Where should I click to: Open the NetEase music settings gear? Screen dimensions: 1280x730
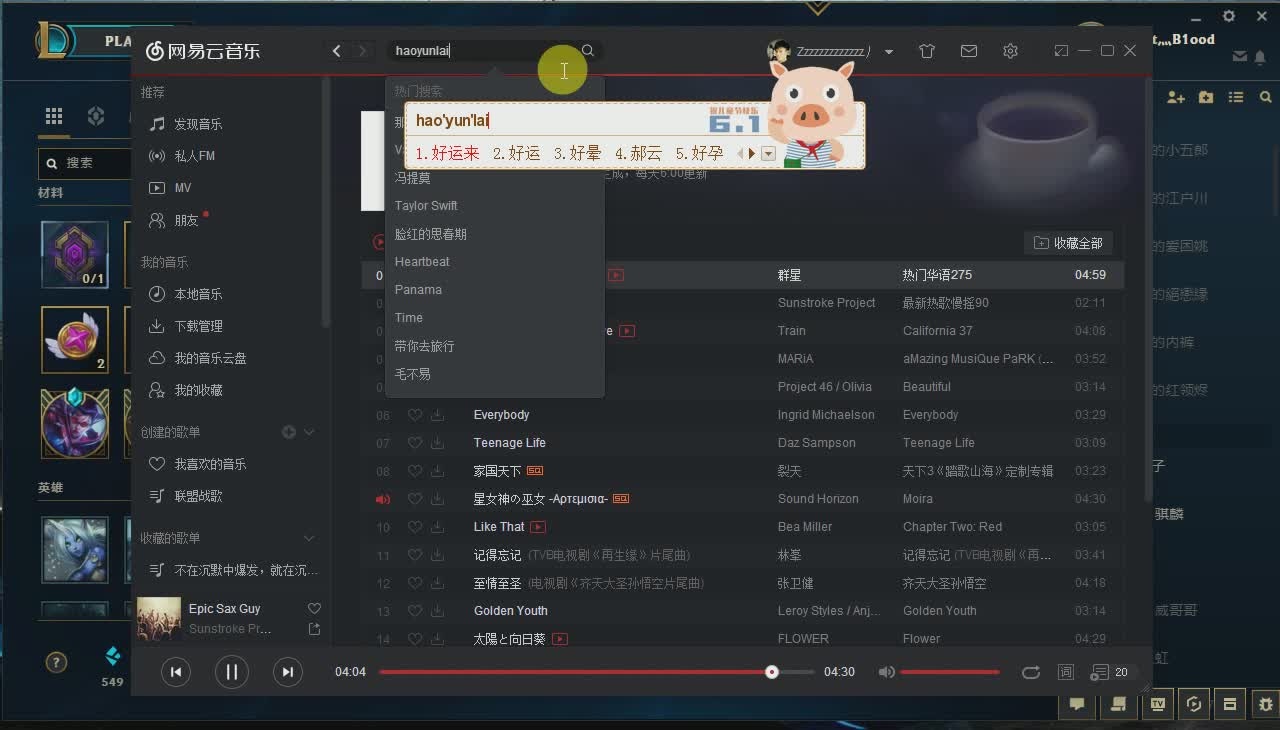click(1011, 51)
